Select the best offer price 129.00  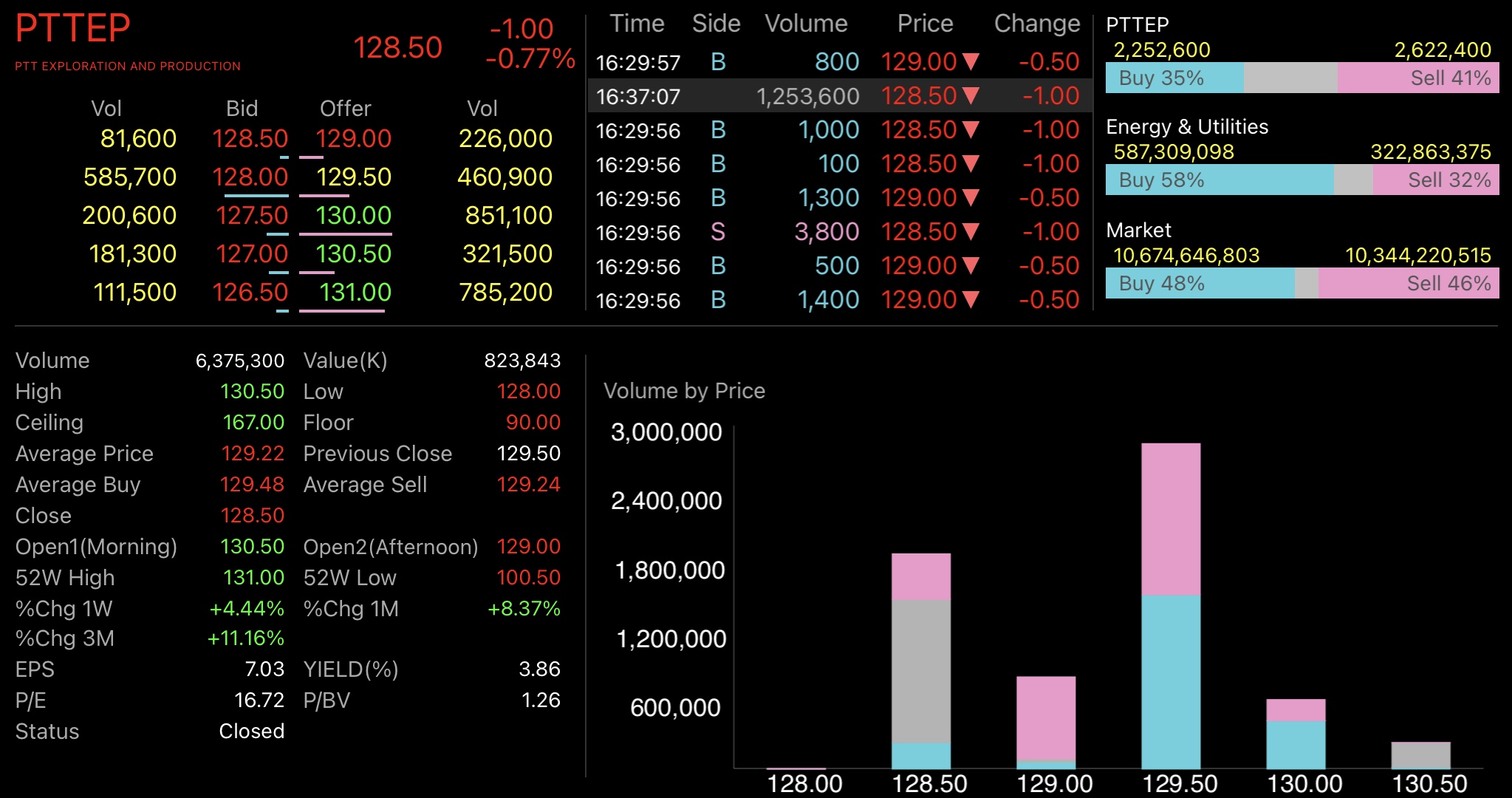coord(353,139)
